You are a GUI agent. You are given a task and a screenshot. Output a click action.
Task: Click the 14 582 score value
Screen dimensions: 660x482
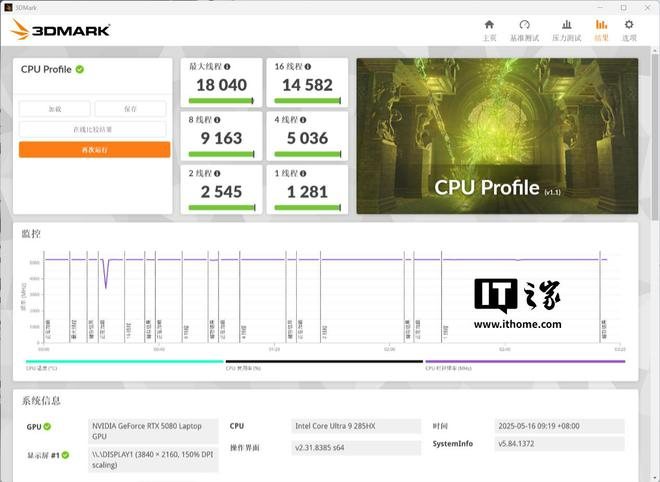click(x=307, y=85)
